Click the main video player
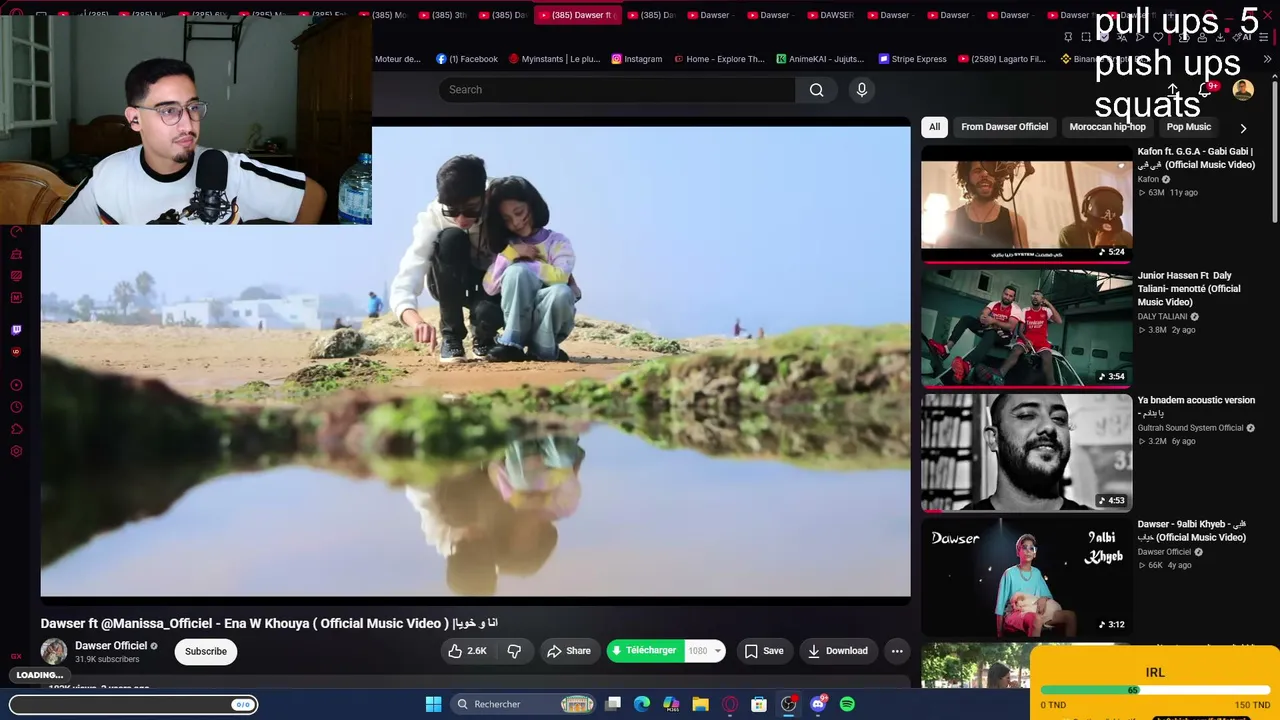 (x=476, y=361)
